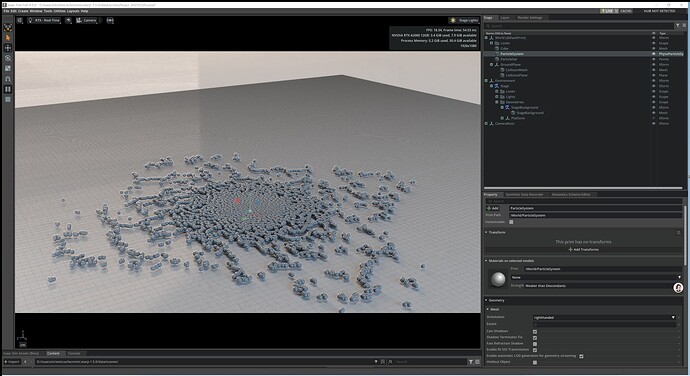690x376 pixels.
Task: Click the Rotate tool in left toolbar
Action: point(7,58)
